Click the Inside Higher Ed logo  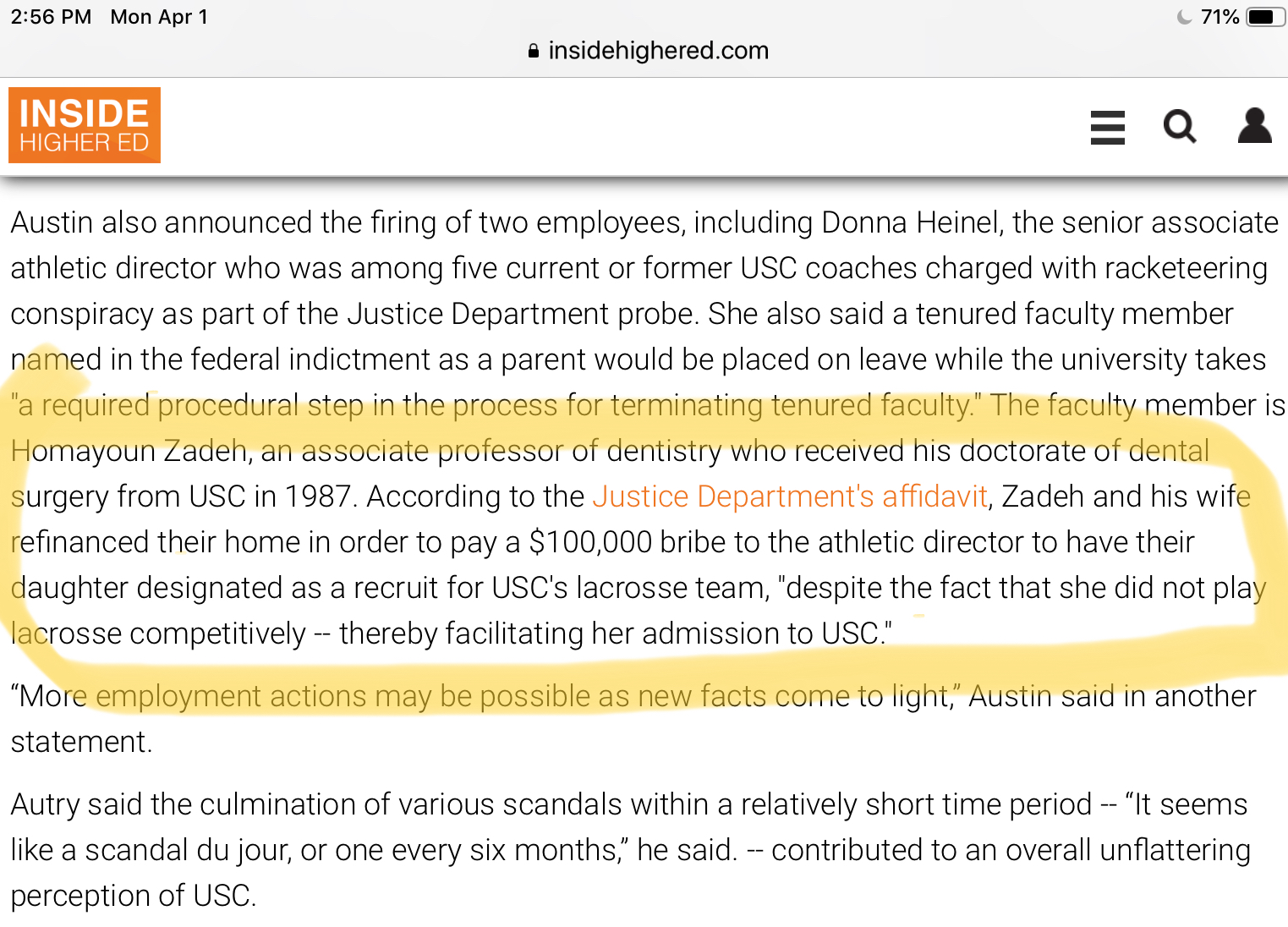pos(85,125)
